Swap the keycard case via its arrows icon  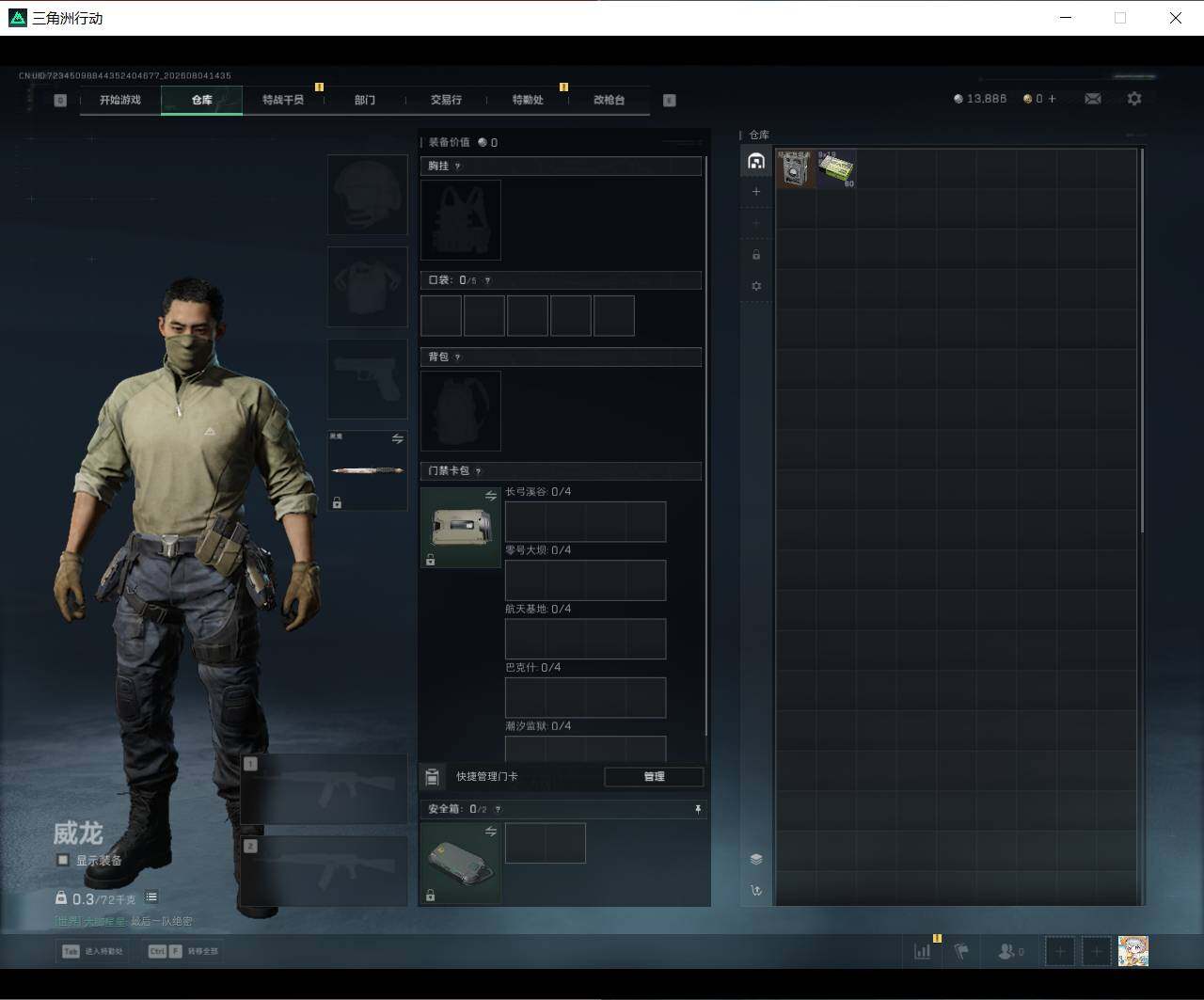pos(491,496)
